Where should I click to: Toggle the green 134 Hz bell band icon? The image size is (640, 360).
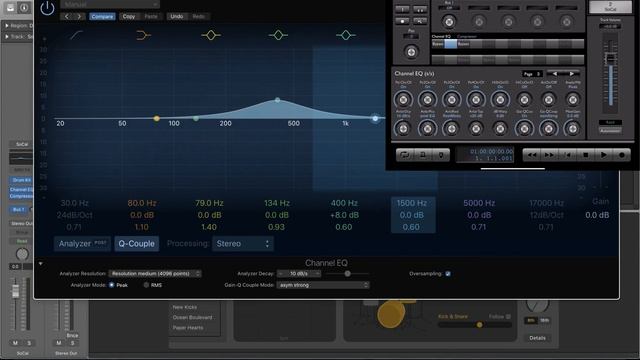tap(278, 36)
